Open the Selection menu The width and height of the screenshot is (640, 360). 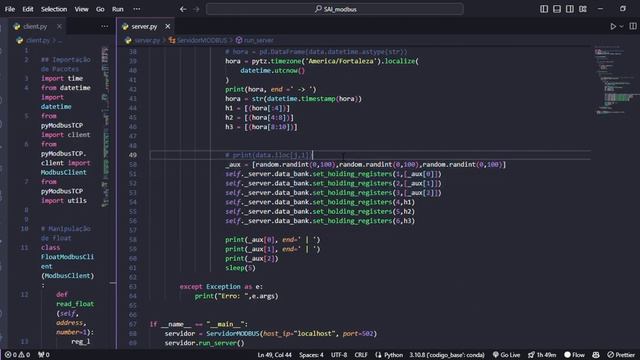54,9
